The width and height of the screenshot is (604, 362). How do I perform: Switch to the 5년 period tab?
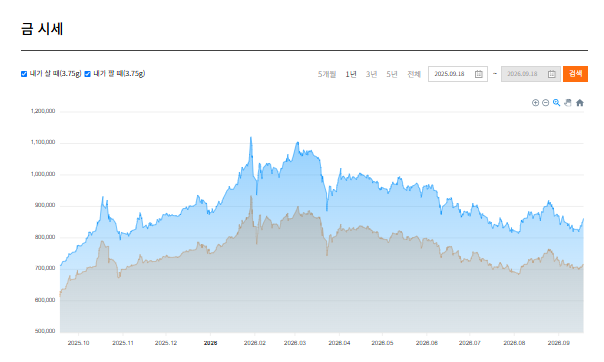[392, 74]
